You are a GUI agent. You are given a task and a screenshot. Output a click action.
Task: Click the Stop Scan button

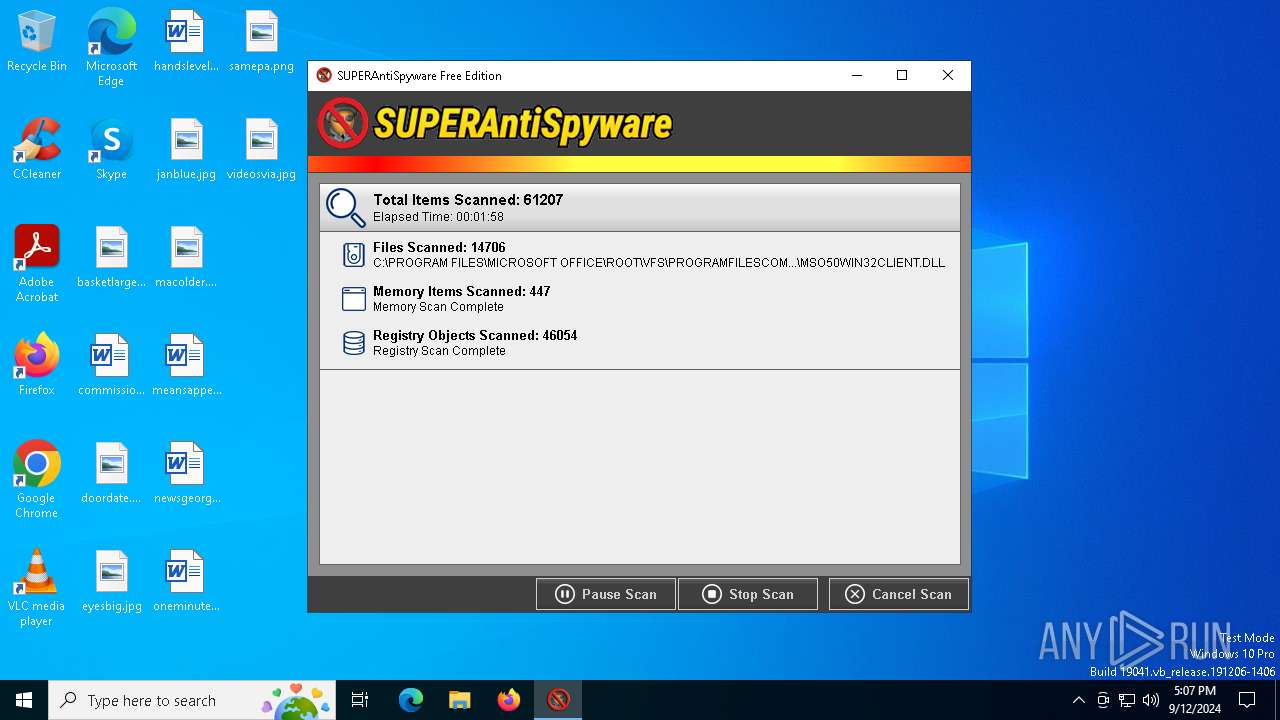748,594
